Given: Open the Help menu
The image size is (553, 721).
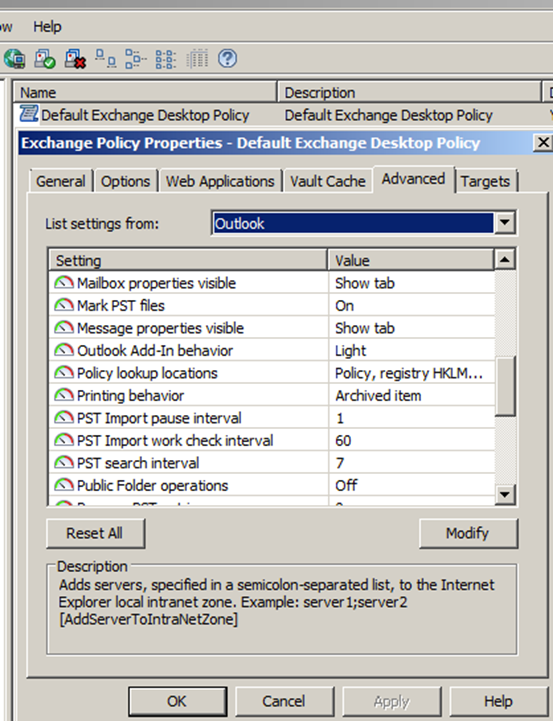Looking at the screenshot, I should (47, 27).
